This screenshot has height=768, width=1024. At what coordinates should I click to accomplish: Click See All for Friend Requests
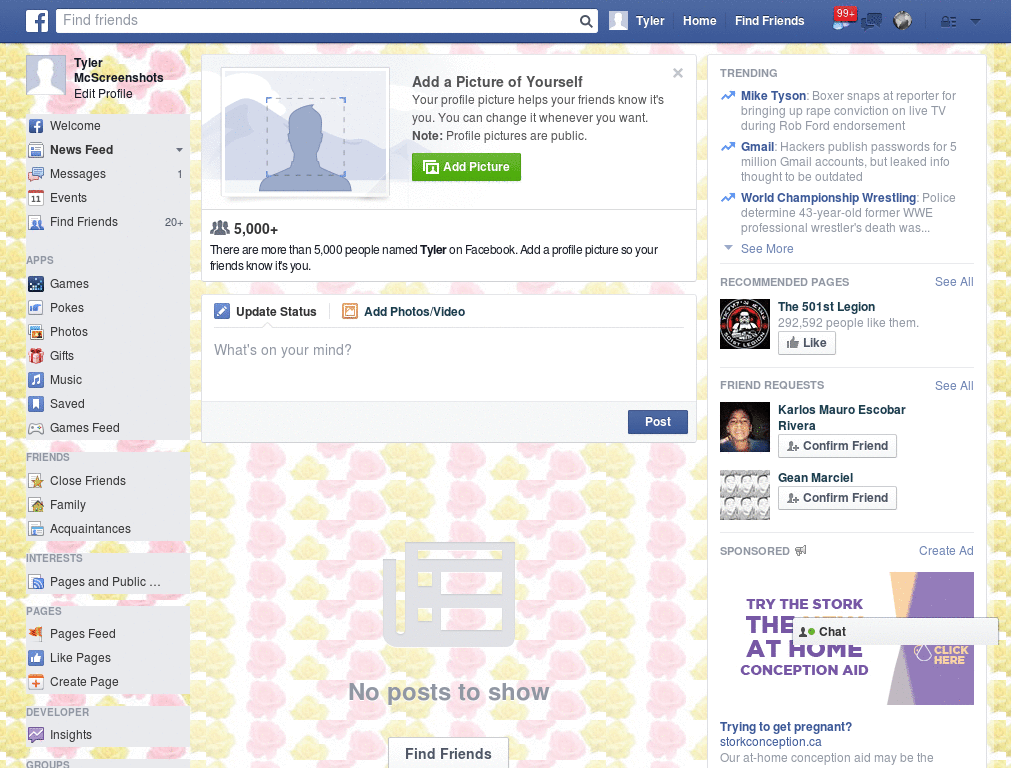coord(953,386)
